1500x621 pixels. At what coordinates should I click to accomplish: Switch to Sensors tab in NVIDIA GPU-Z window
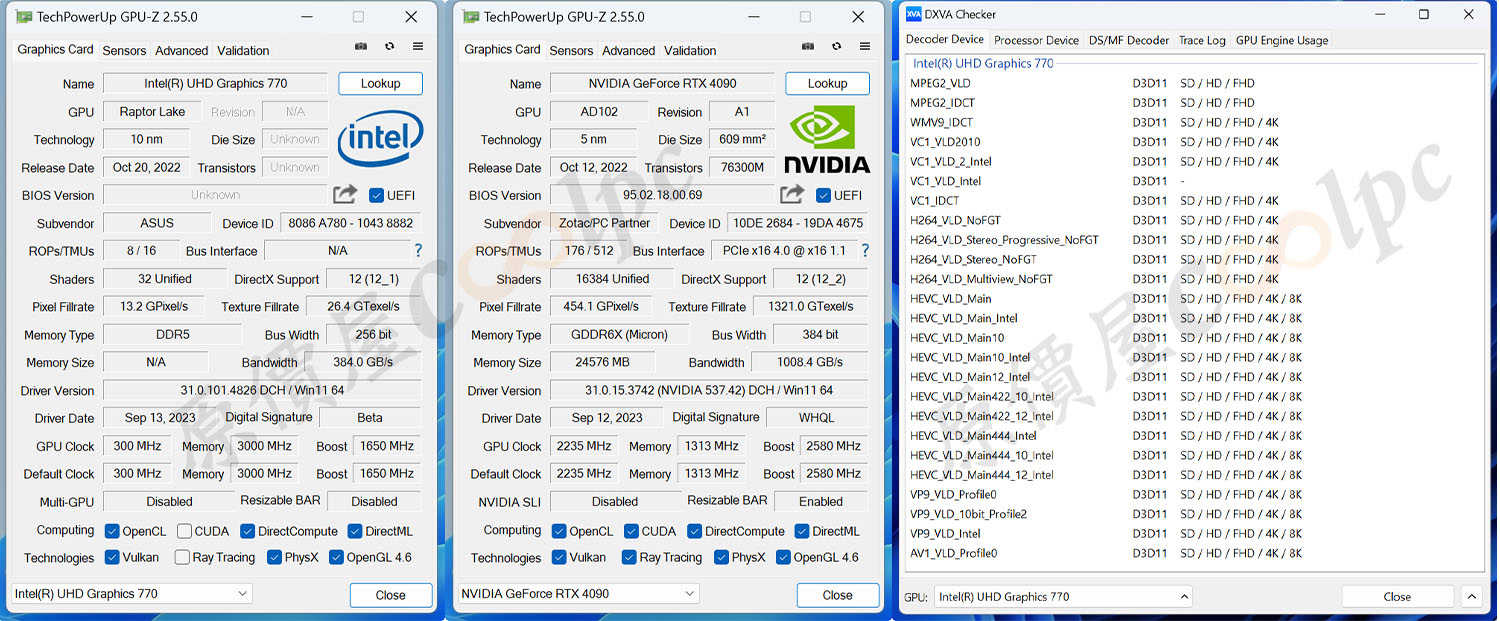pos(571,50)
